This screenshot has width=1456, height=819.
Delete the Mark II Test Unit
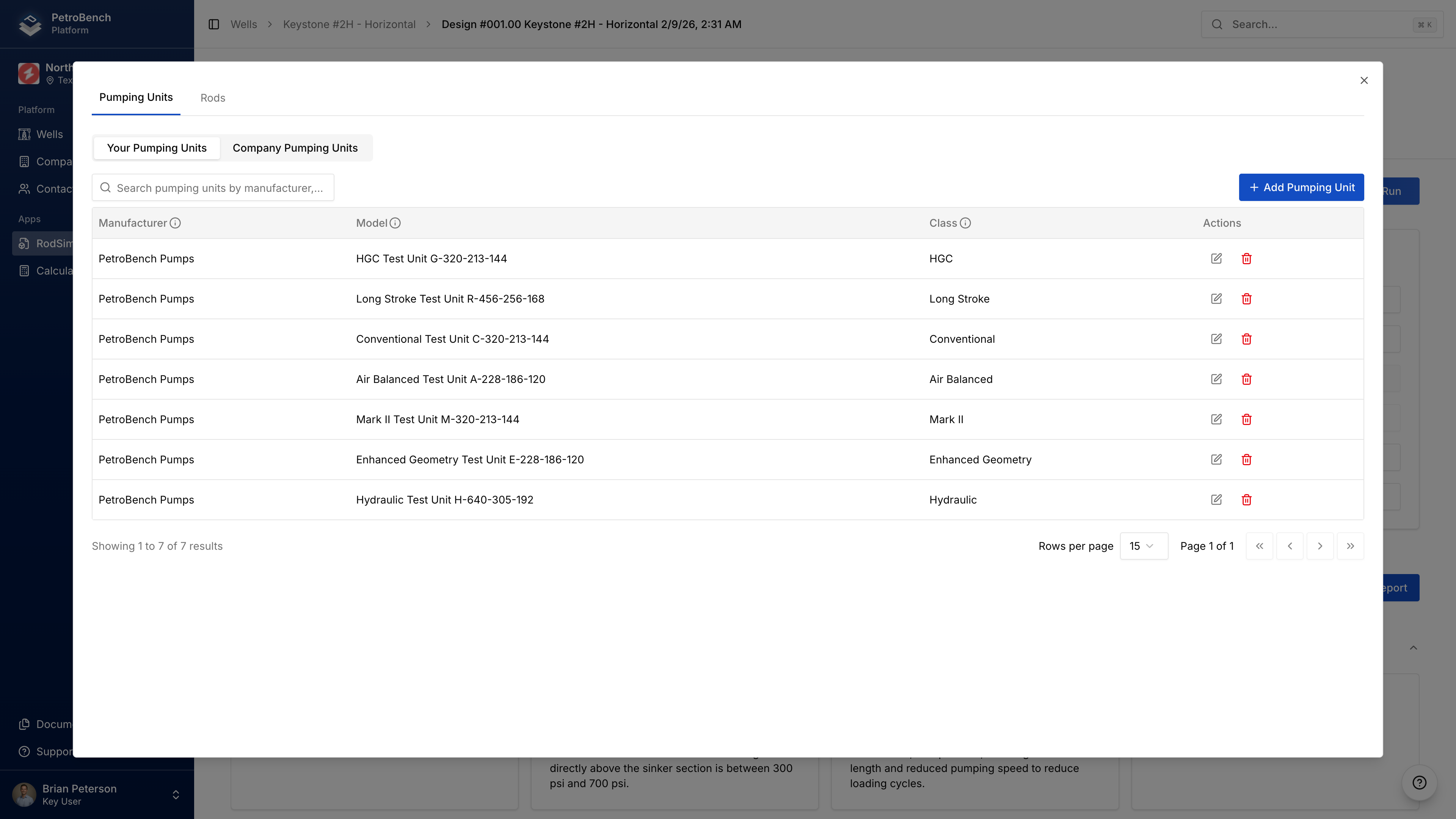pos(1247,419)
